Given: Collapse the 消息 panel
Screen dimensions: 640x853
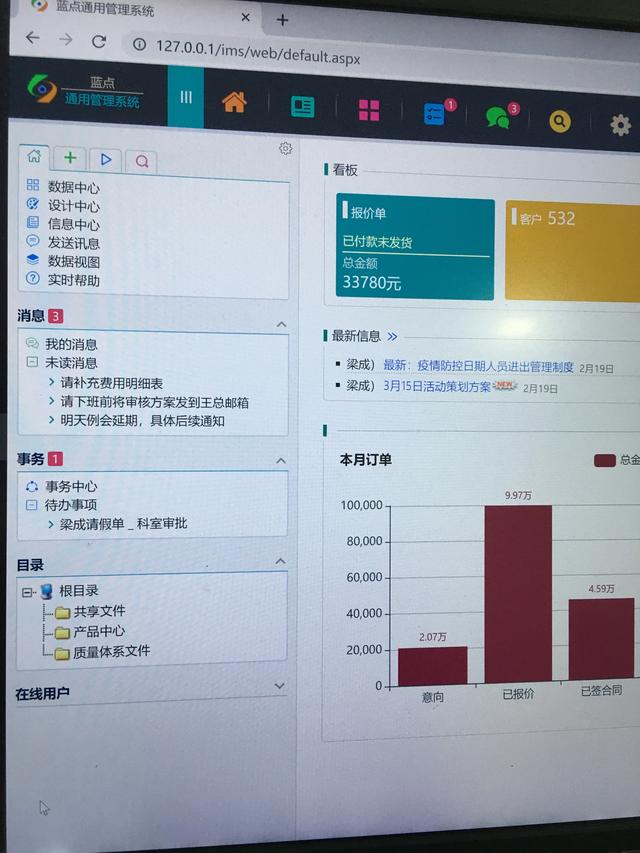Looking at the screenshot, I should pyautogui.click(x=281, y=325).
